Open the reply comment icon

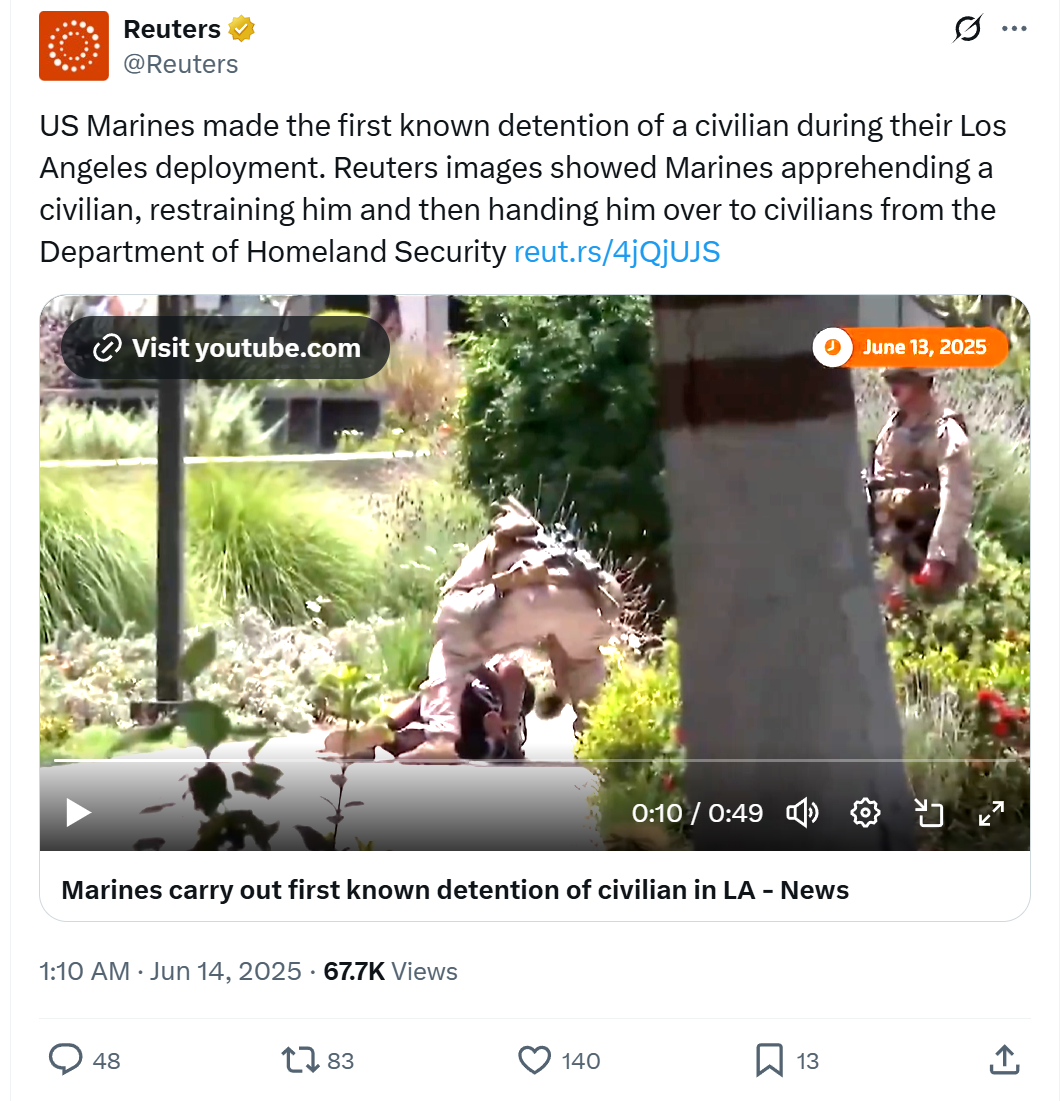65,1060
